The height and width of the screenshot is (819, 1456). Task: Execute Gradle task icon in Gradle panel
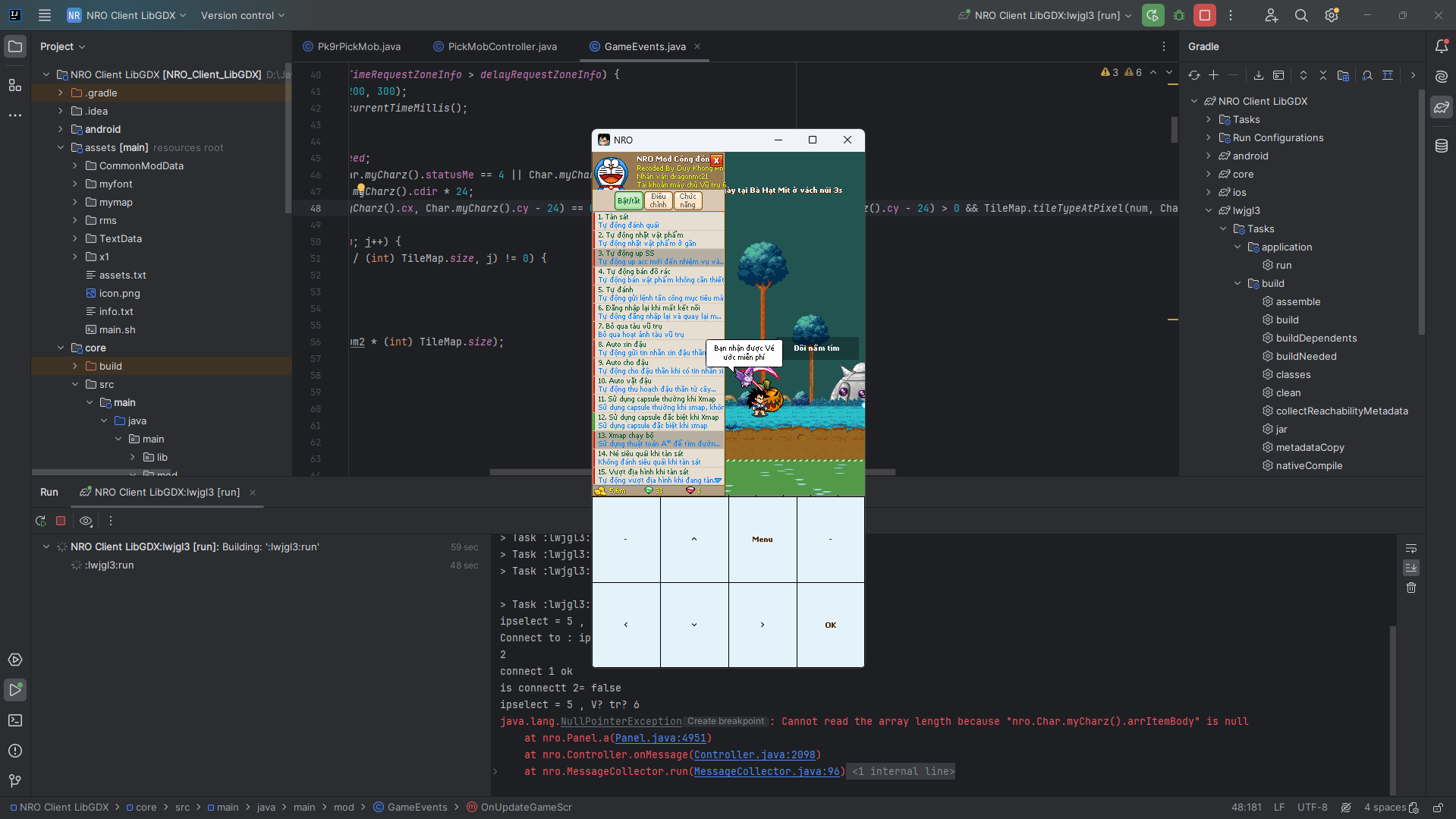[x=1278, y=75]
